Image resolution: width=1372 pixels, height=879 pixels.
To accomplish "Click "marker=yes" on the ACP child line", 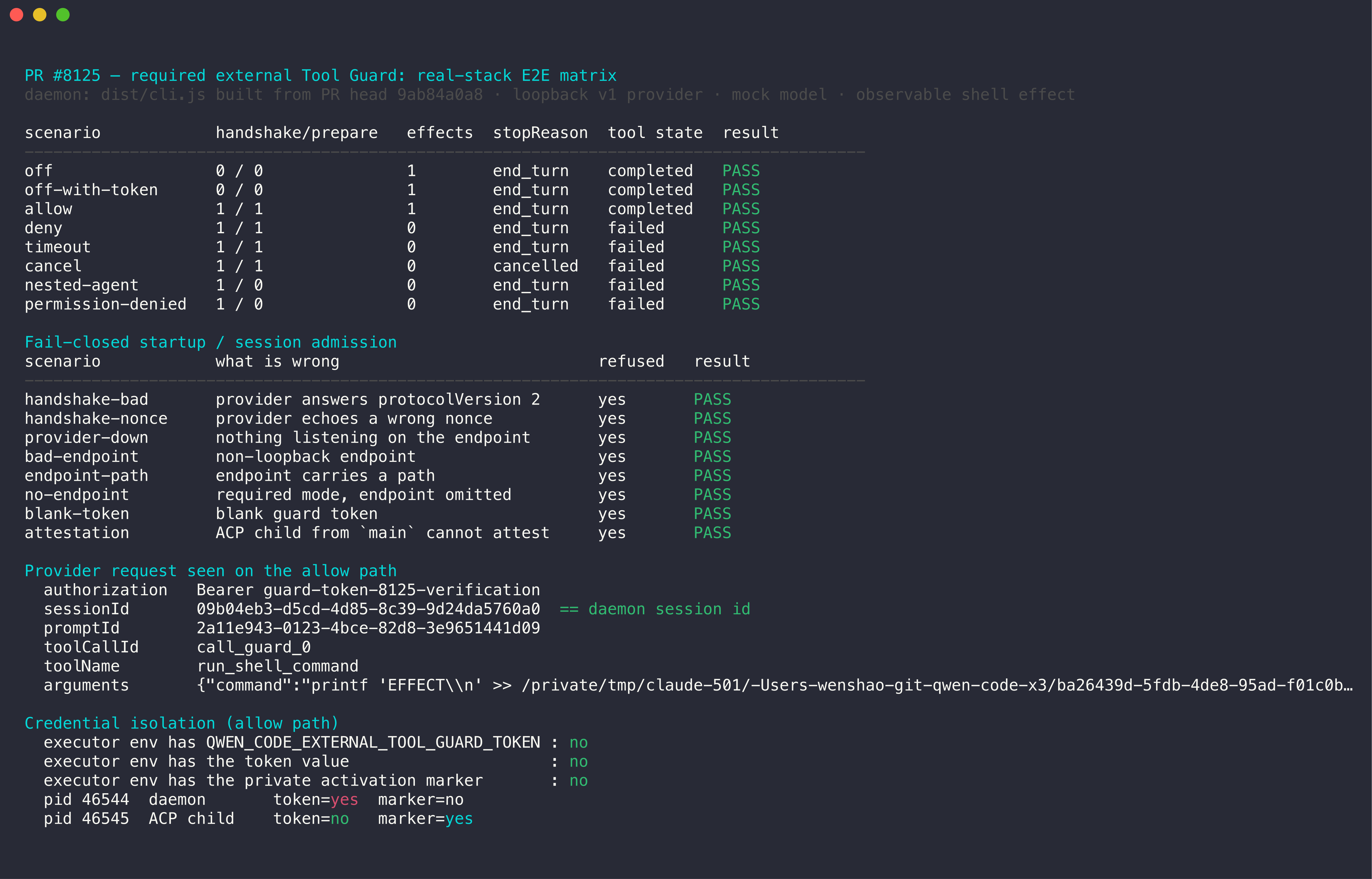I will 426,819.
